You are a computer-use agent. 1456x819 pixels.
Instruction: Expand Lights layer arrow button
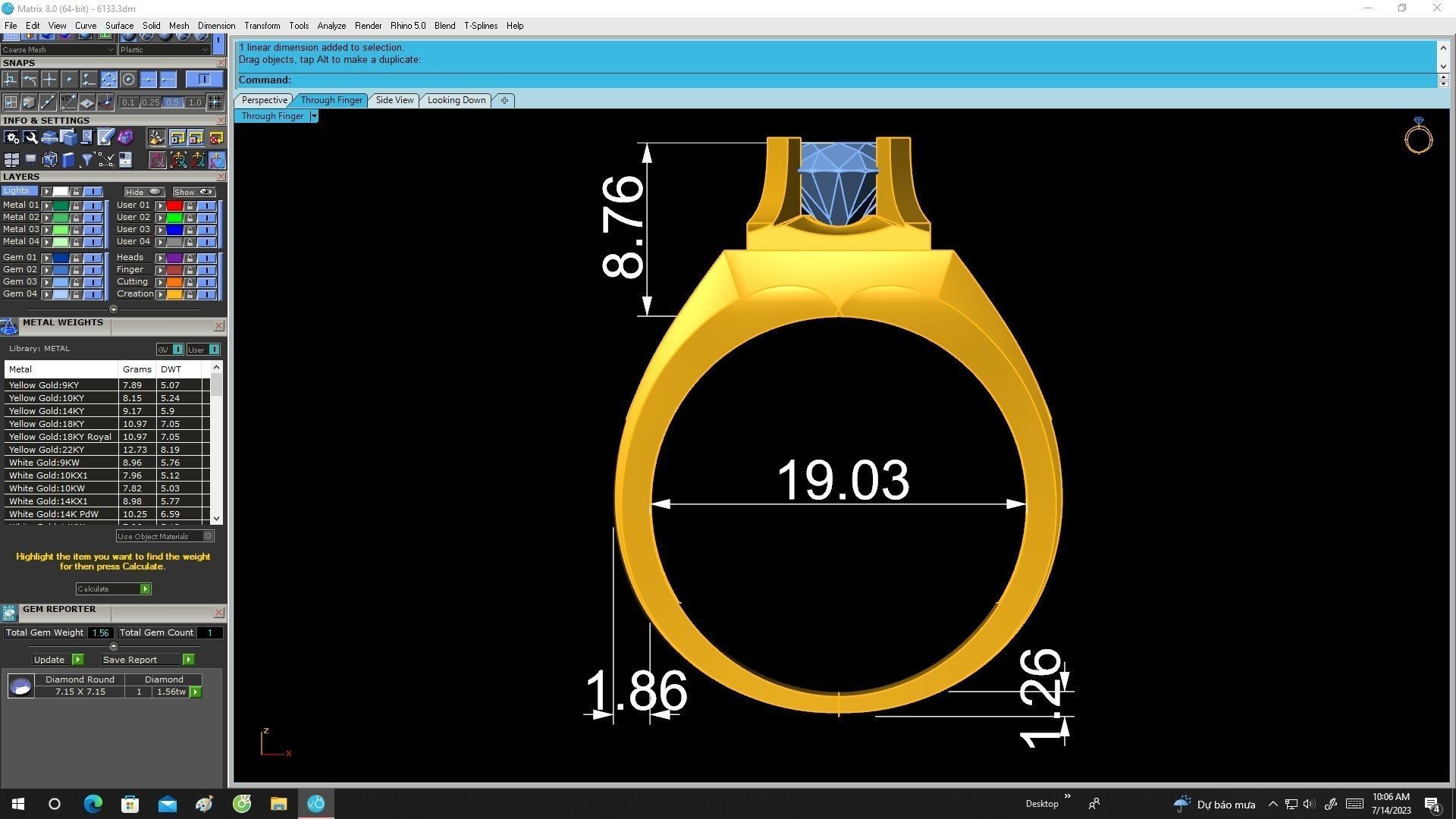pyautogui.click(x=47, y=192)
